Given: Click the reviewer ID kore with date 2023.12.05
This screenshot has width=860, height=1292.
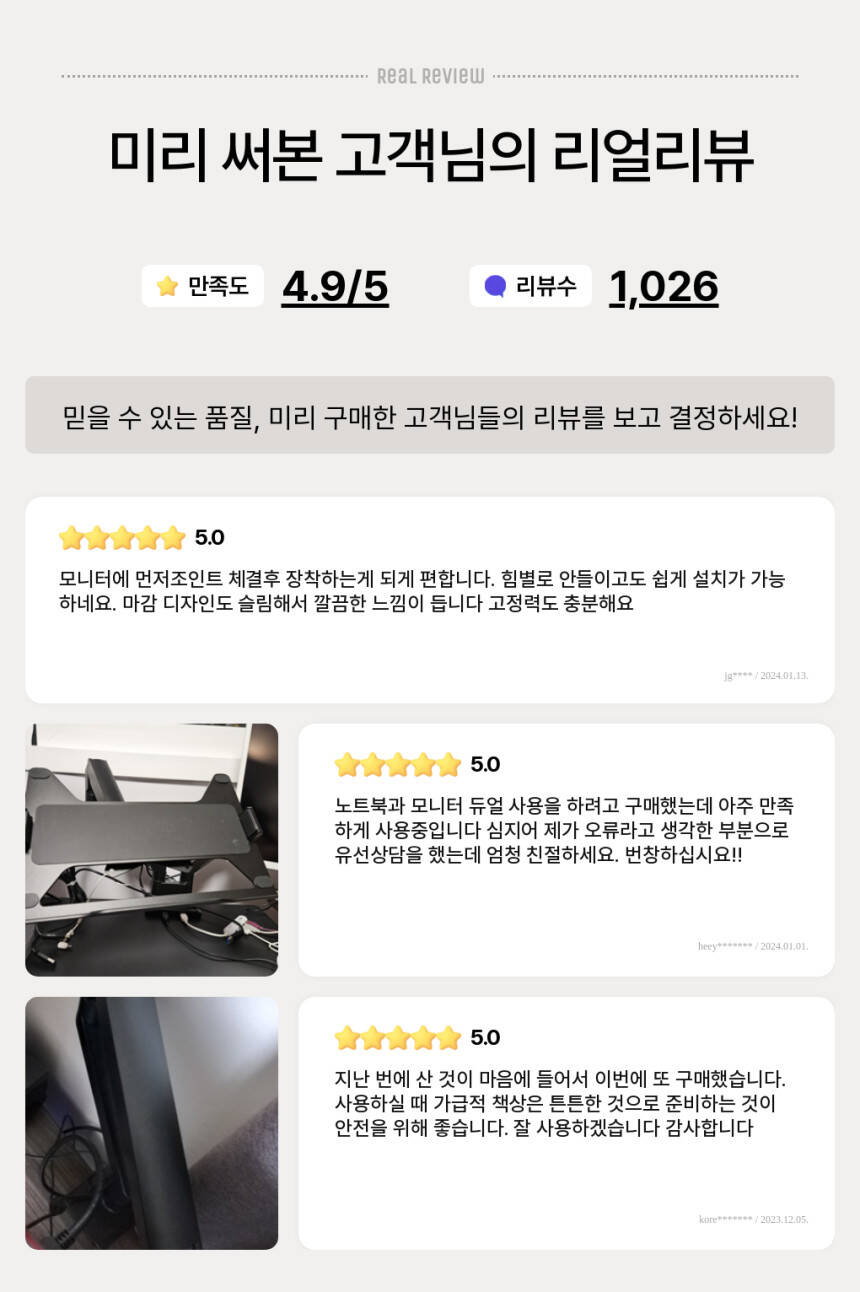Looking at the screenshot, I should click(x=753, y=1219).
